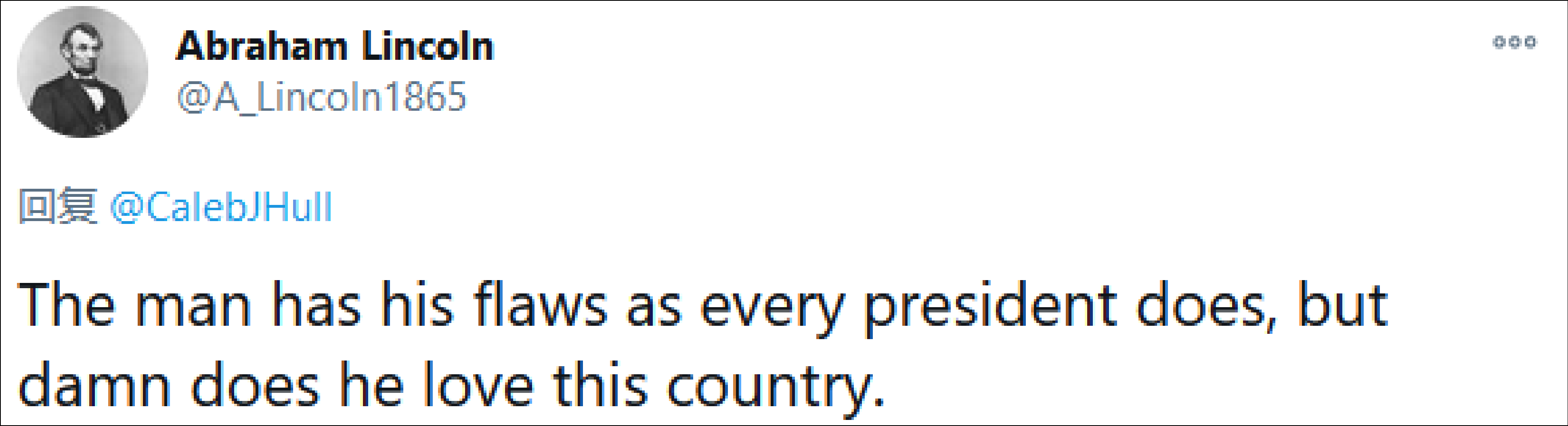The image size is (1568, 426).
Task: Visit the profile via bold name "Lincoln"
Action: [427, 46]
